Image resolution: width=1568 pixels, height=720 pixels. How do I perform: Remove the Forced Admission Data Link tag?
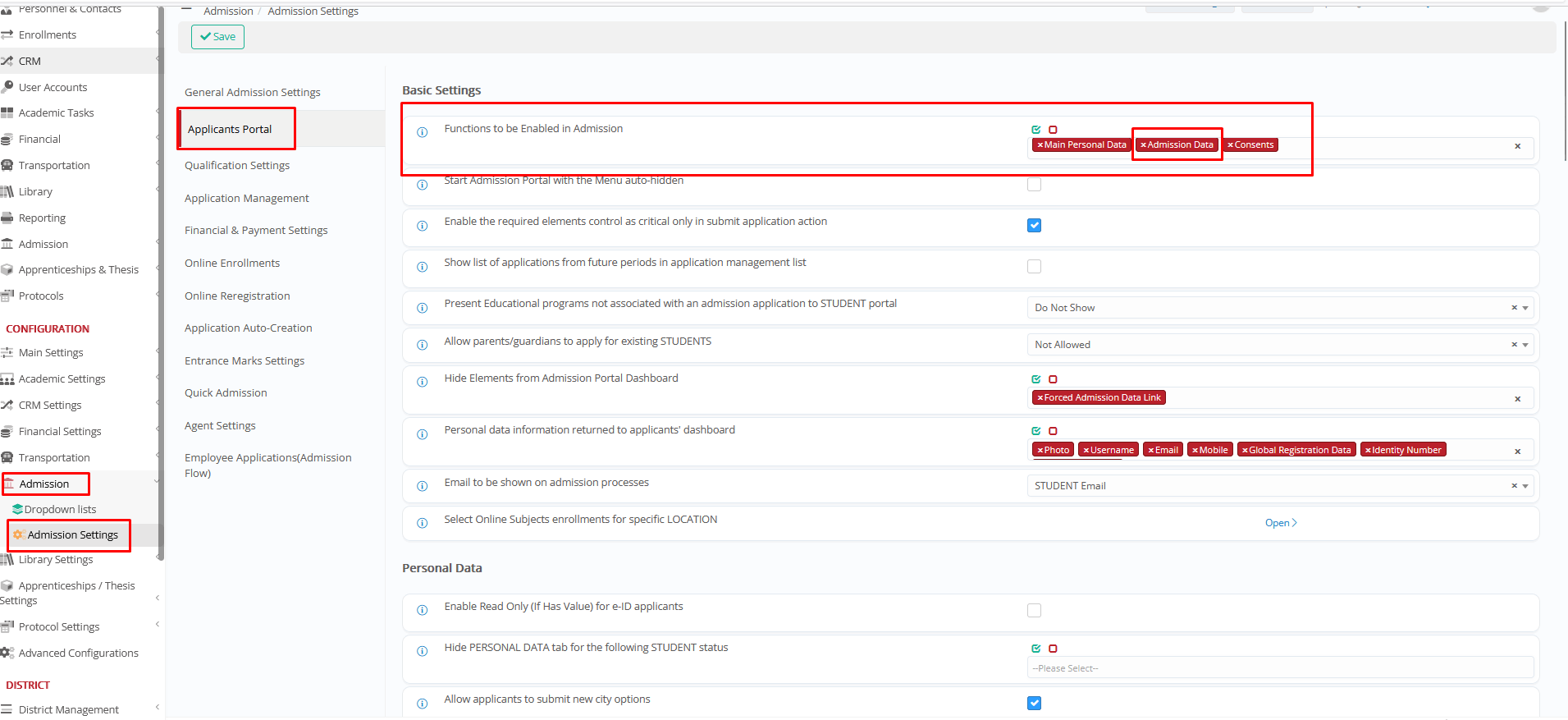coord(1040,398)
